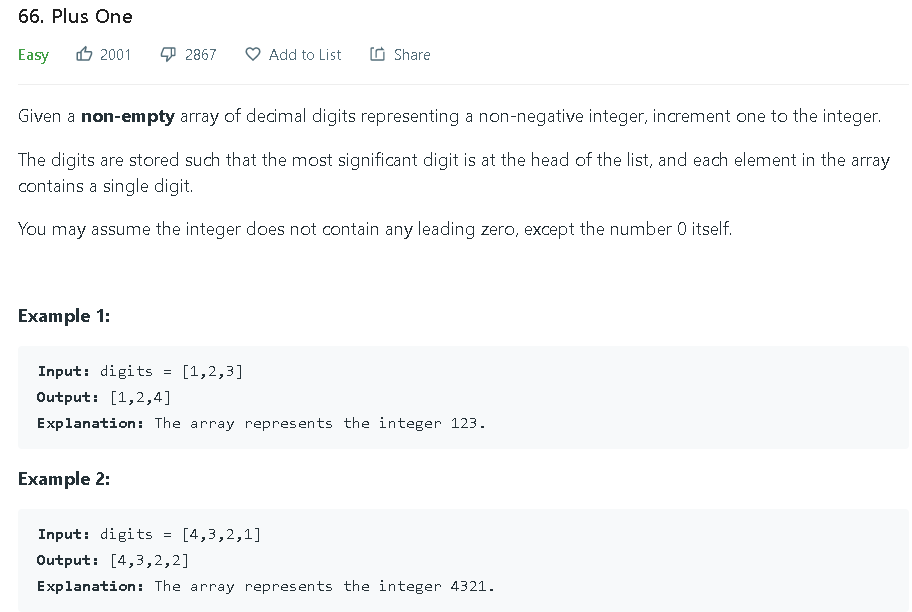Viewport: 912px width, 612px height.
Task: Click the heart icon for Add to List
Action: pos(253,54)
